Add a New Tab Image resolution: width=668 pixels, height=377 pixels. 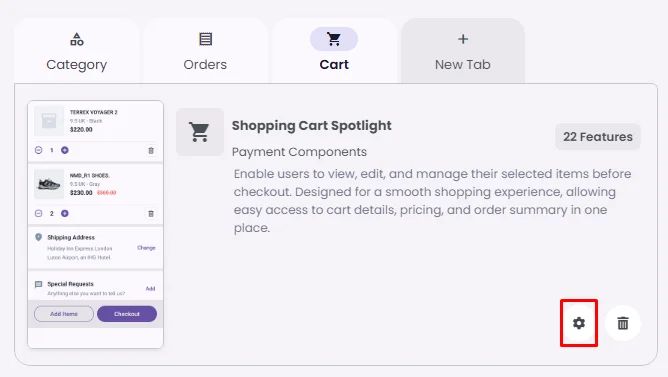point(463,51)
